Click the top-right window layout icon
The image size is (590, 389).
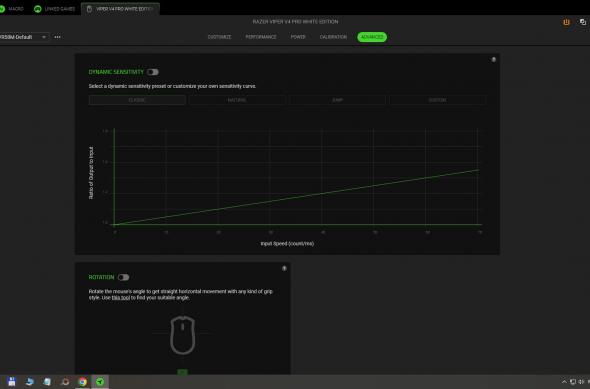point(583,22)
